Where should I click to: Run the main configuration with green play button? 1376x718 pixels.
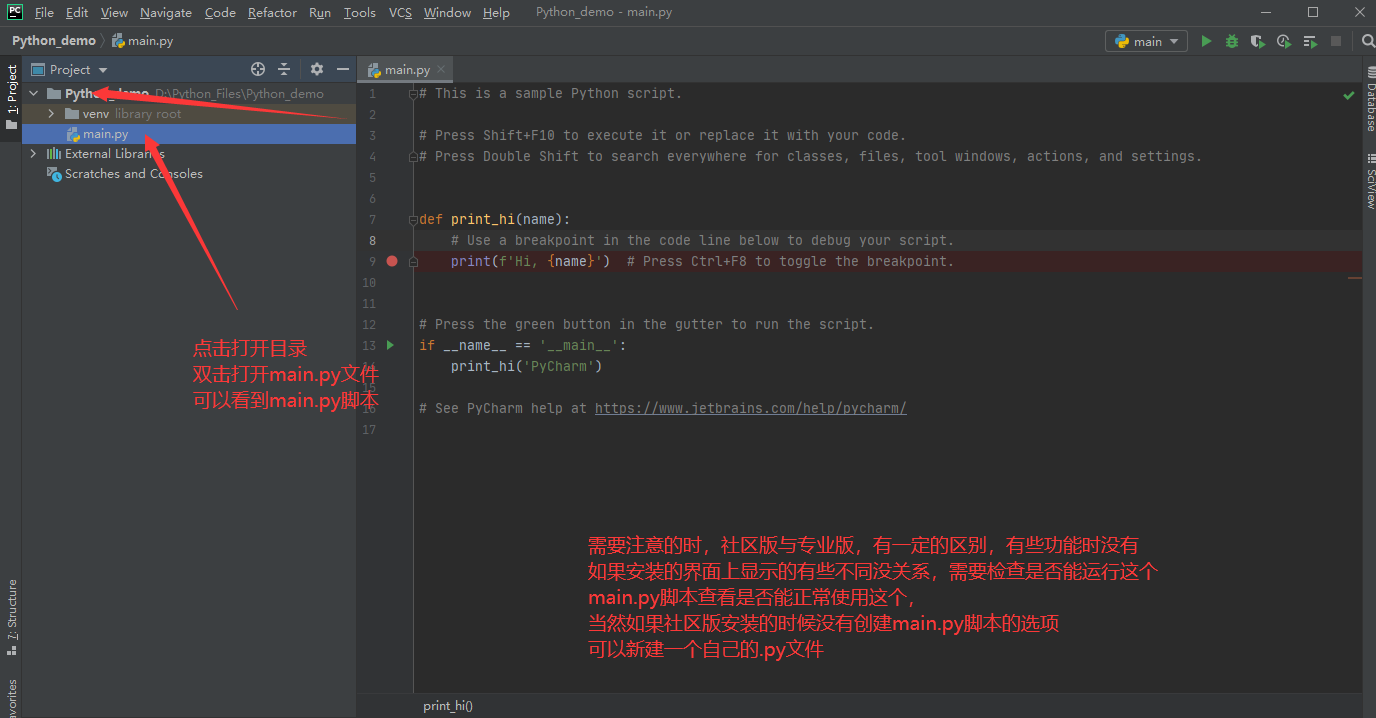1206,41
